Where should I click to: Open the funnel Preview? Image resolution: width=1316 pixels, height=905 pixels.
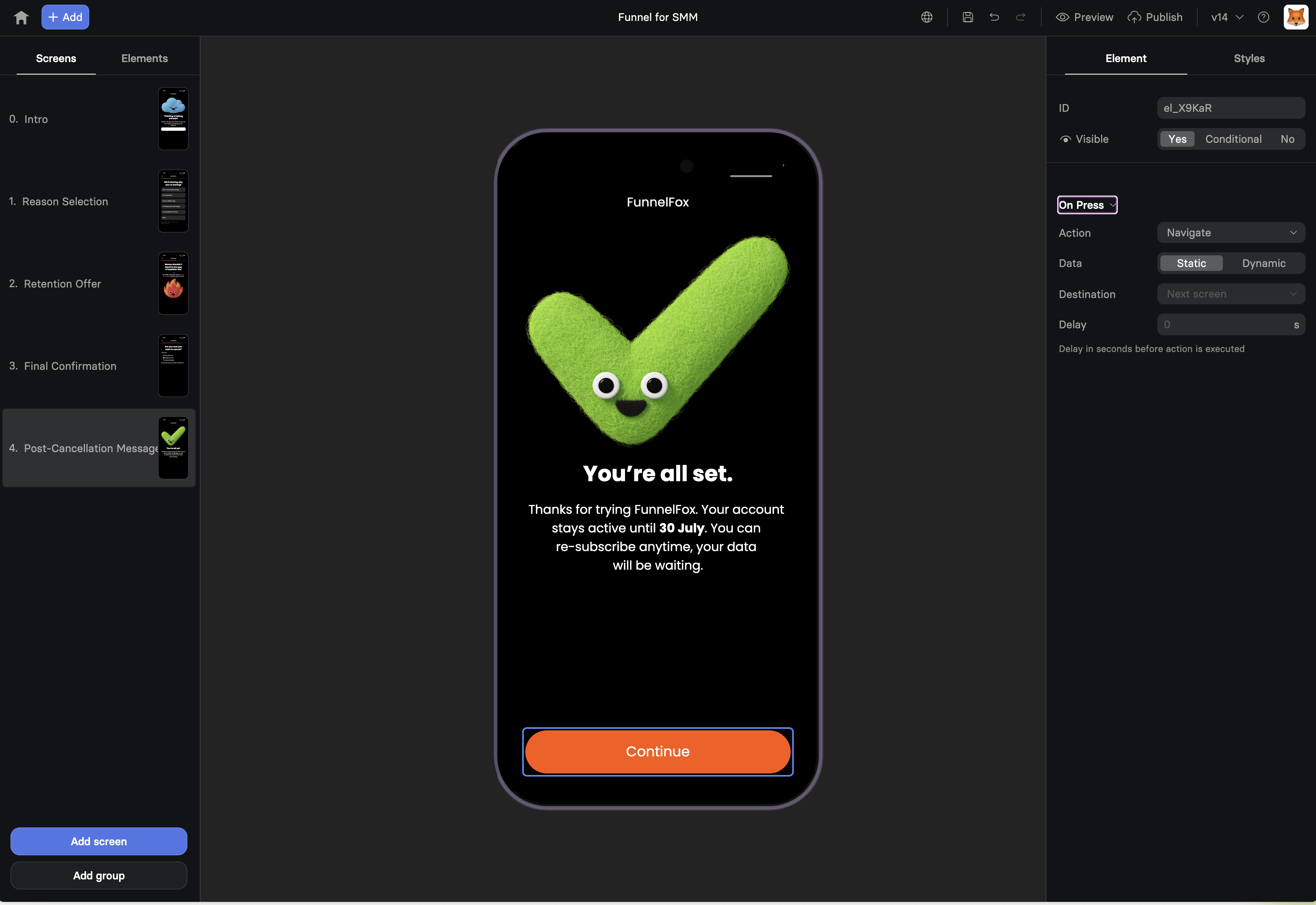pyautogui.click(x=1084, y=17)
